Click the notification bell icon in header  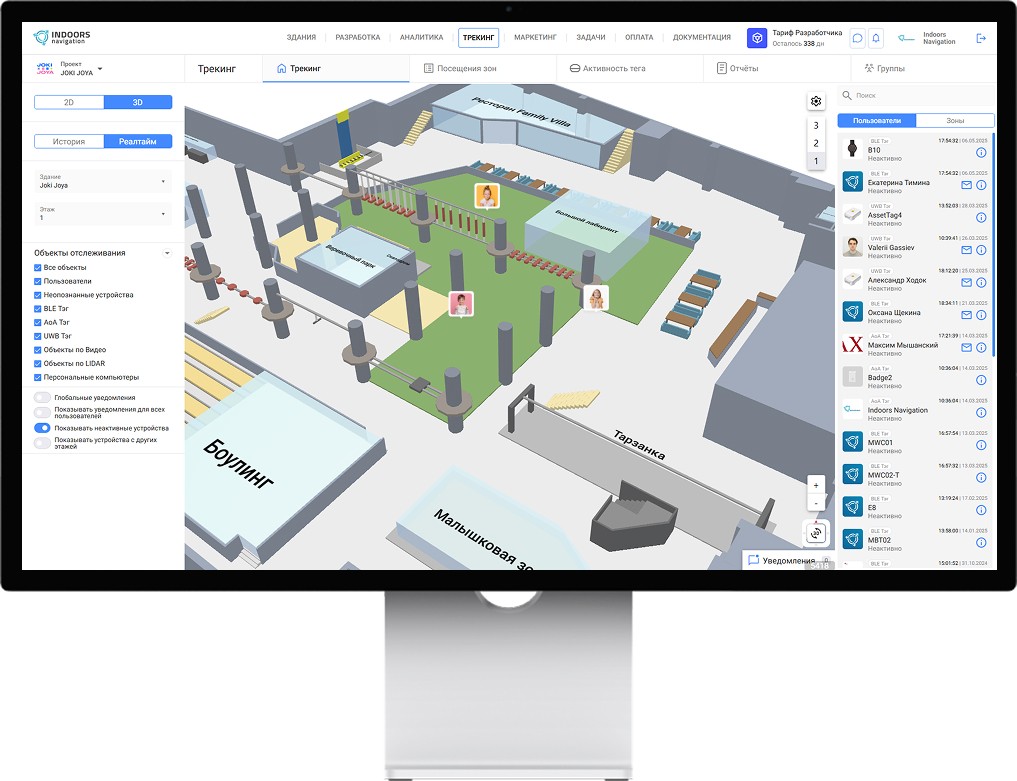pos(876,38)
